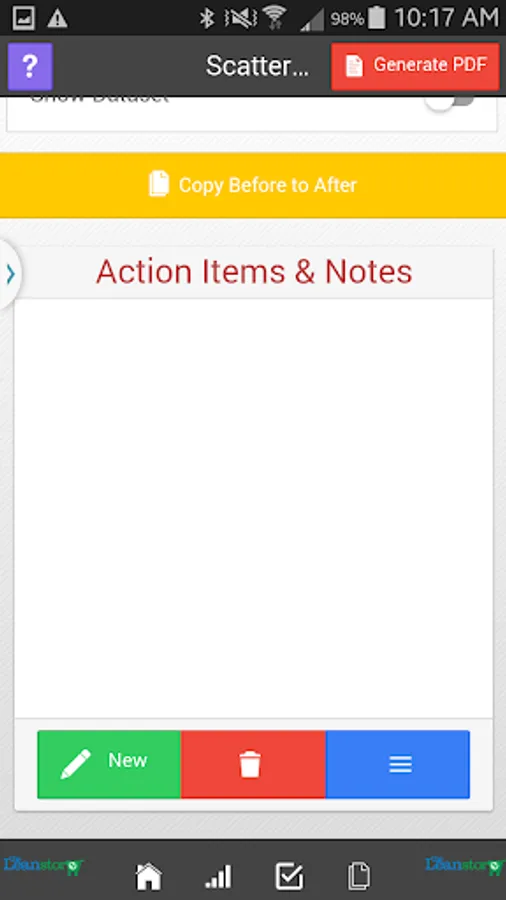Go to the Home icon
506x900 pixels.
click(x=148, y=876)
